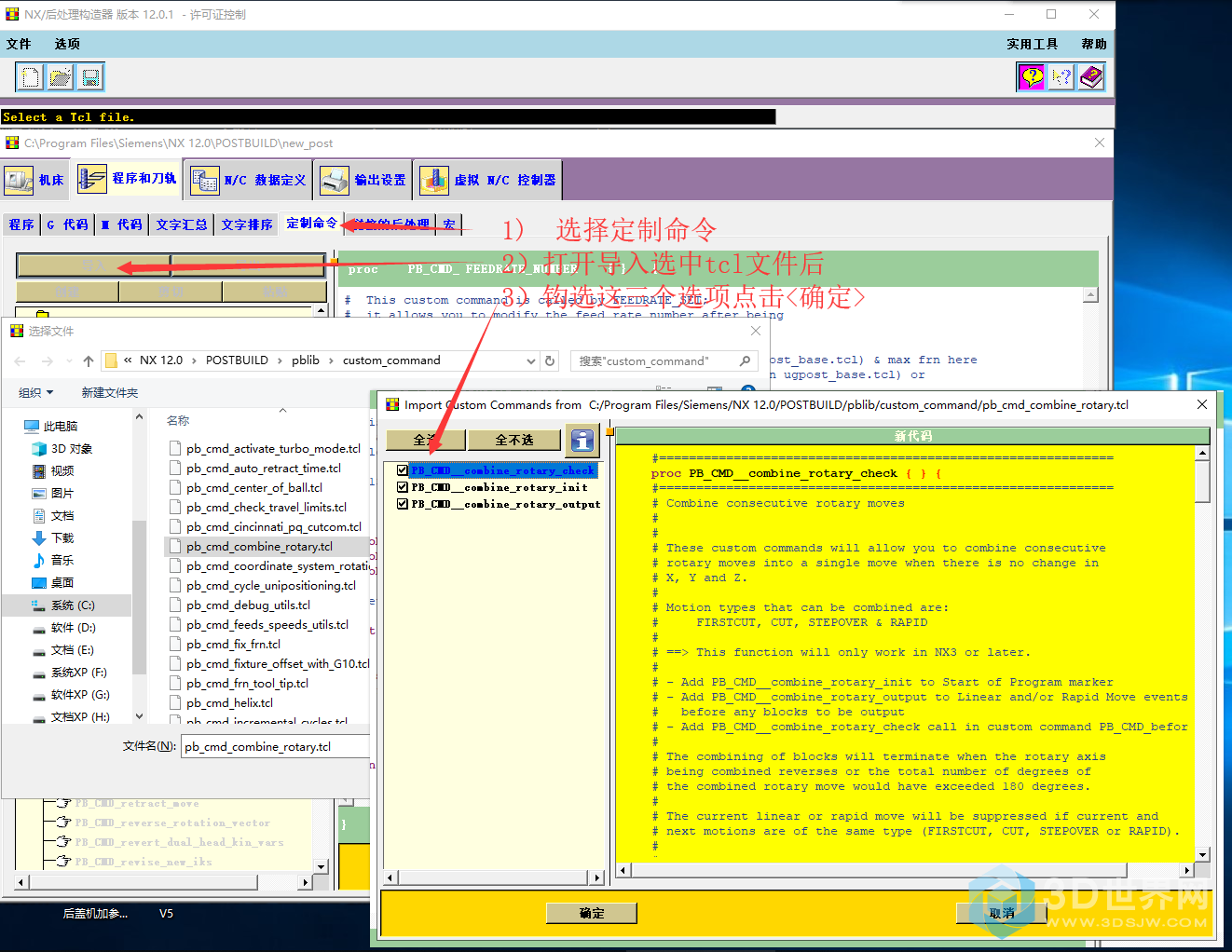
Task: Click right arrow of command list horizontal scrollbar
Action: click(596, 877)
